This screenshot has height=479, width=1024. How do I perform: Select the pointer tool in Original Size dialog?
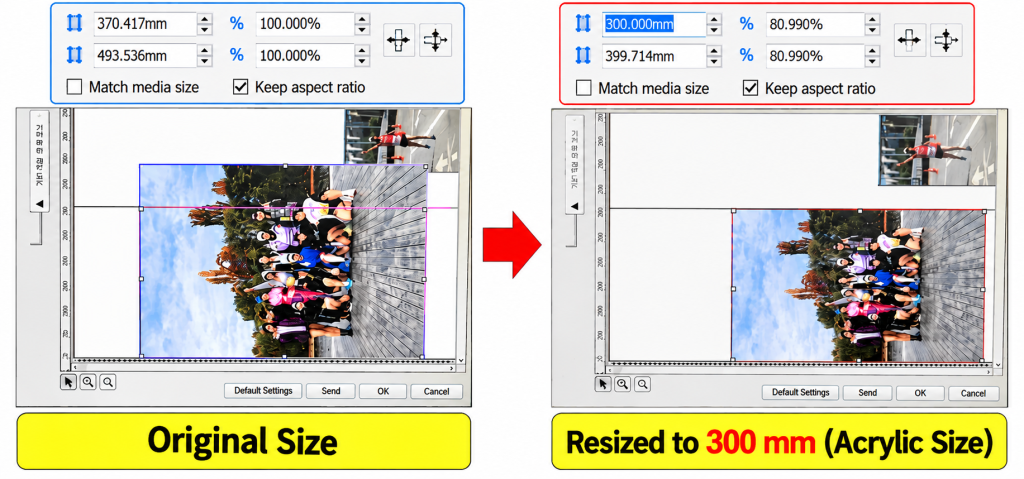(69, 382)
